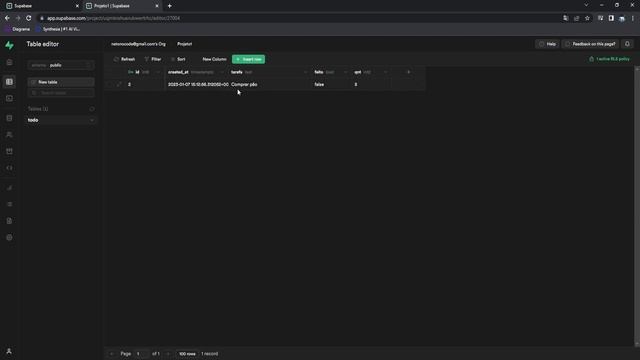Viewport: 640px width, 360px height.
Task: Click the New table button
Action: [61, 82]
